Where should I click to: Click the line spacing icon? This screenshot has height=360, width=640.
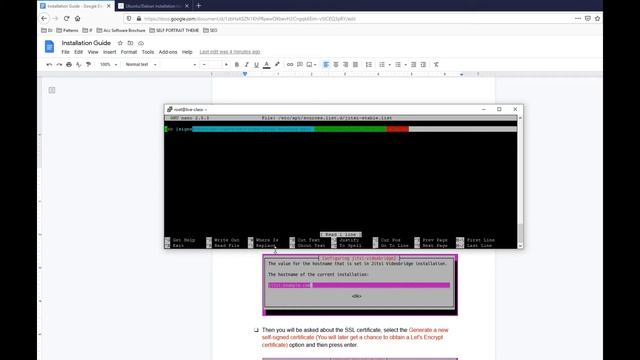click(369, 64)
